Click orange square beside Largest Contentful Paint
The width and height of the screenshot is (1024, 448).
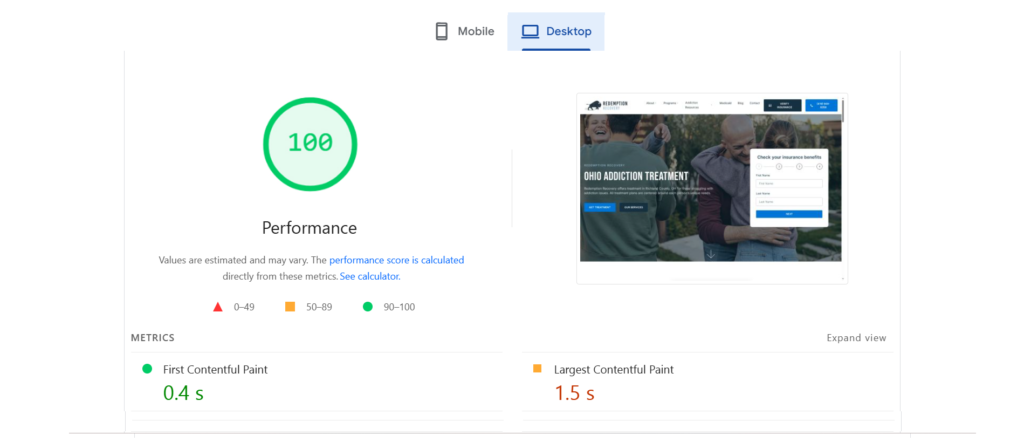[537, 369]
